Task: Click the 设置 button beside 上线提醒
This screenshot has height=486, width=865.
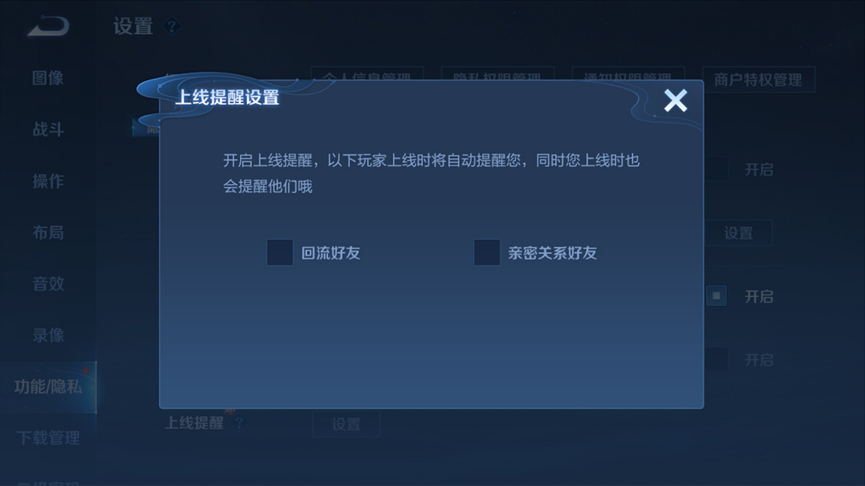Action: (x=346, y=424)
